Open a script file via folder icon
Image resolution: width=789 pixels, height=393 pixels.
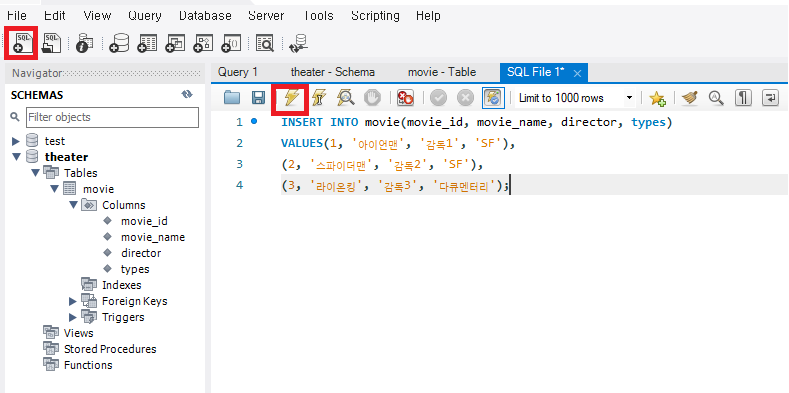tap(232, 98)
